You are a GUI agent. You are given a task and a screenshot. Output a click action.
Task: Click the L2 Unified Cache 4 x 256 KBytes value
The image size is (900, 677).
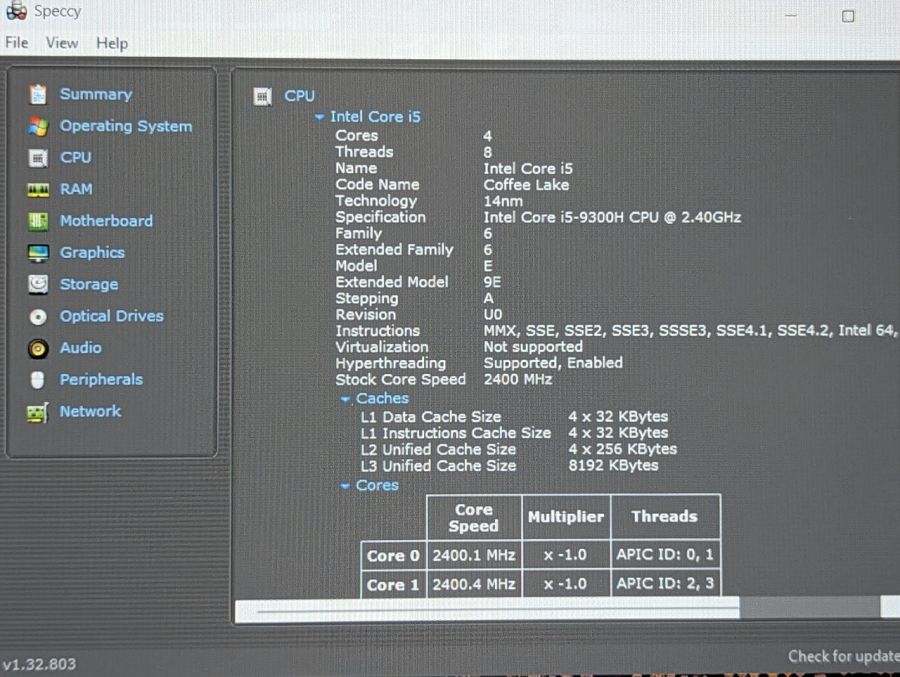coord(622,449)
